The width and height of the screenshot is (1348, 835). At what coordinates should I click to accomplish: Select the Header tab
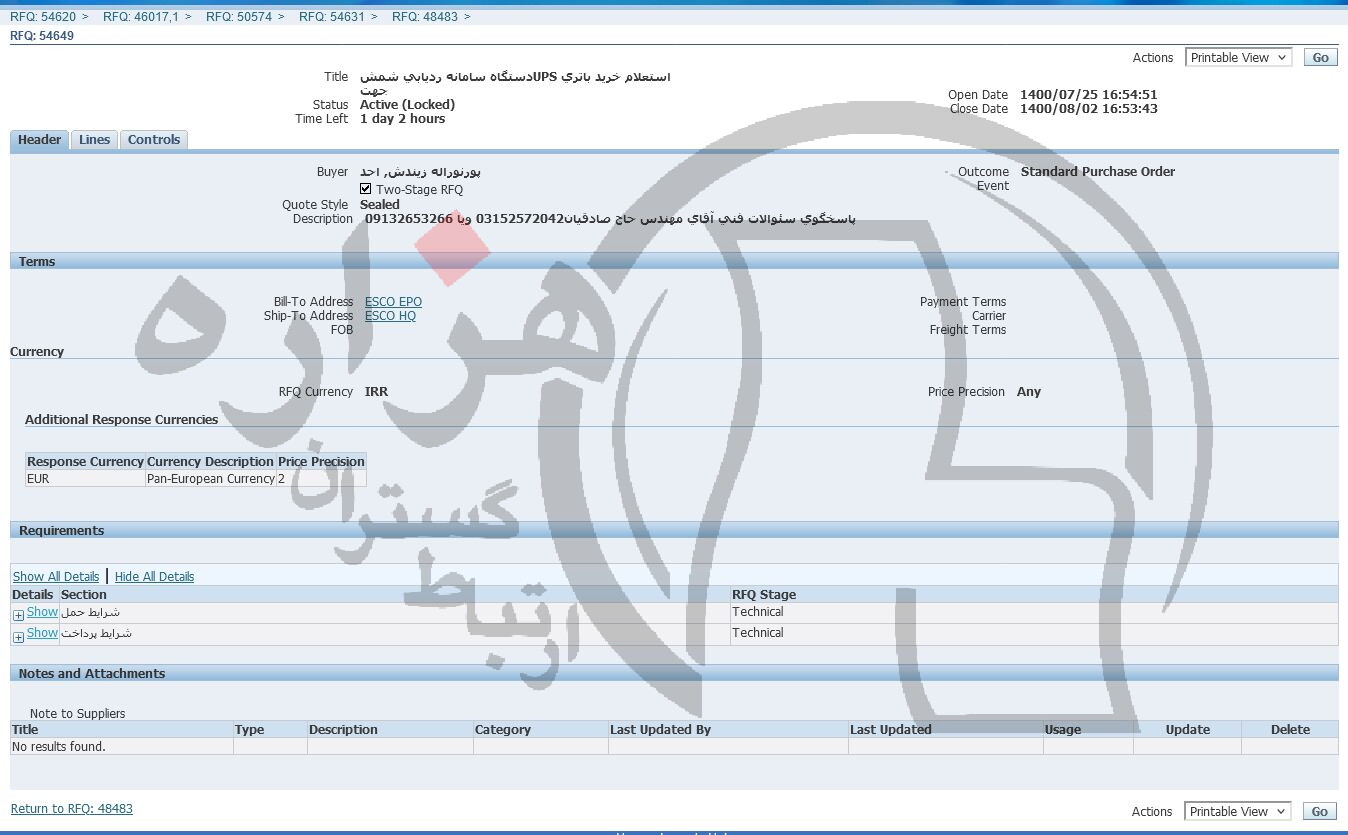coord(40,140)
